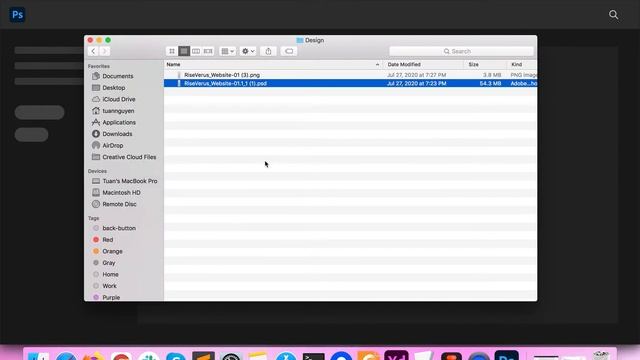Open the group-by arrangement dropdown
The height and width of the screenshot is (360, 640).
coord(227,51)
